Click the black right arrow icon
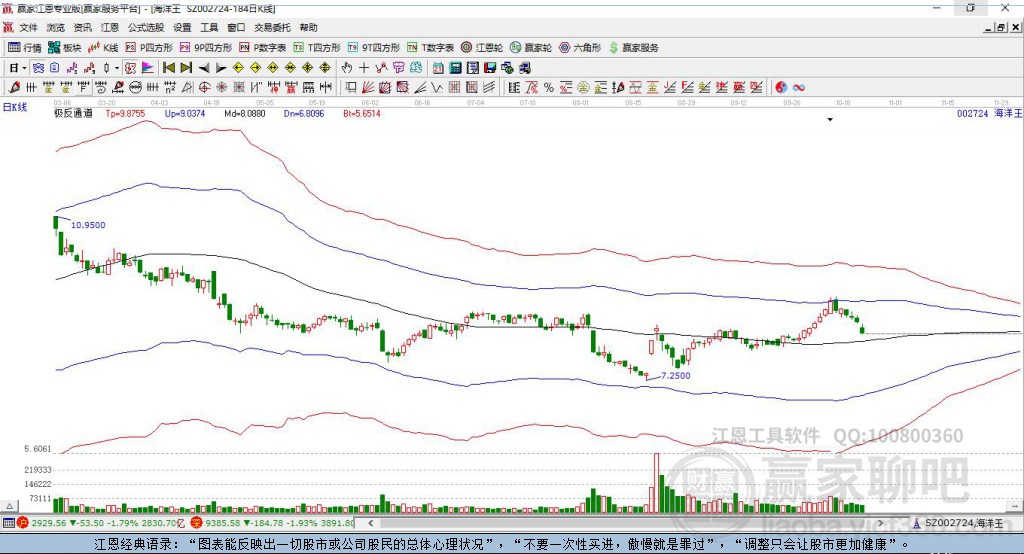This screenshot has height=554, width=1024. coord(221,68)
